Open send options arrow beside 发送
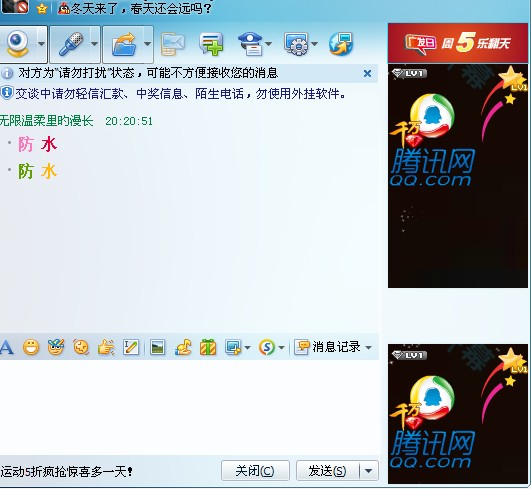The height and width of the screenshot is (489, 531). pos(368,471)
